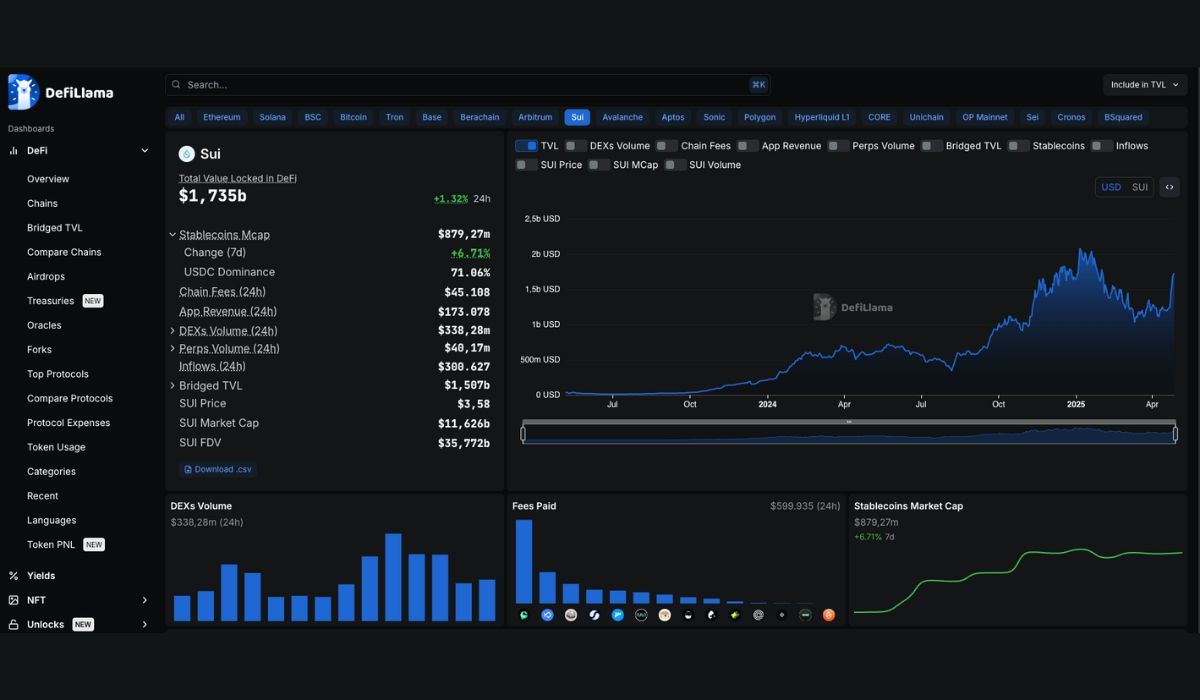Expand the Perps Volume (24h) row arrow
The image size is (1200, 700).
click(x=172, y=348)
